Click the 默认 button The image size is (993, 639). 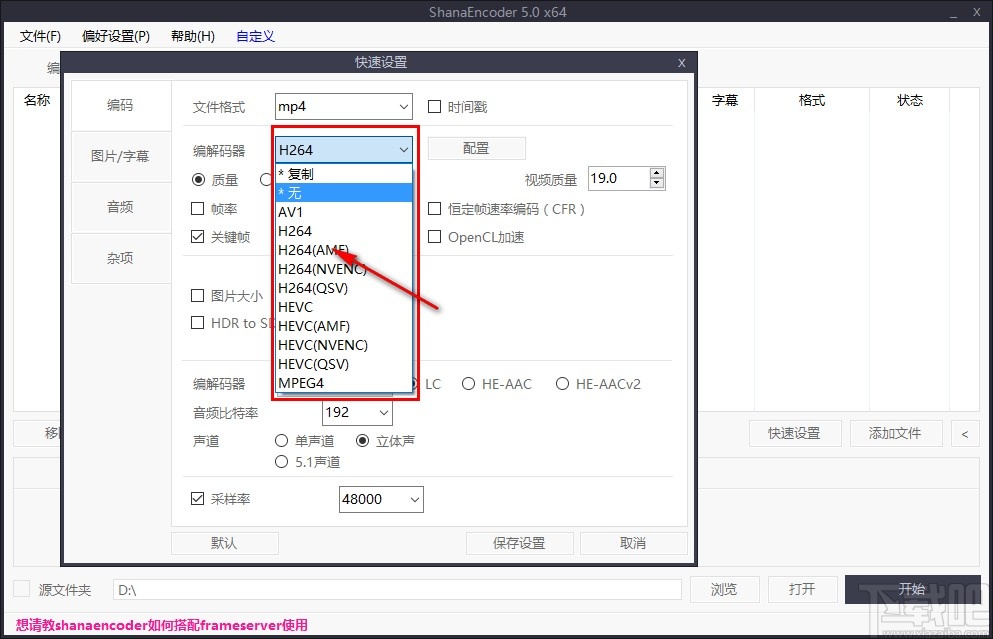(x=224, y=543)
